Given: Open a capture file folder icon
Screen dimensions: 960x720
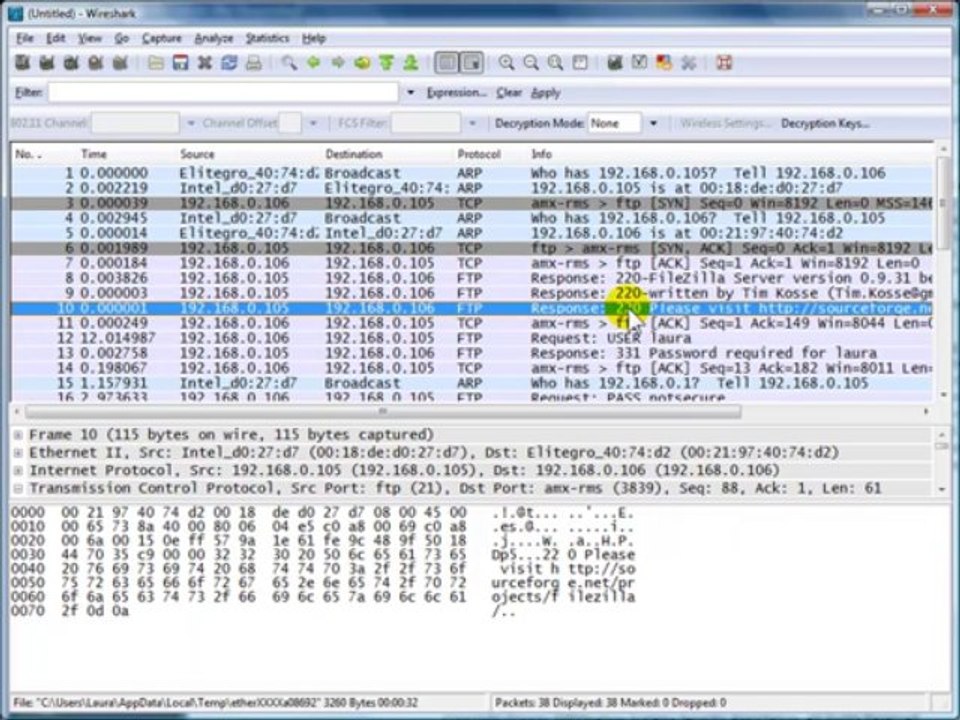Looking at the screenshot, I should [x=156, y=62].
